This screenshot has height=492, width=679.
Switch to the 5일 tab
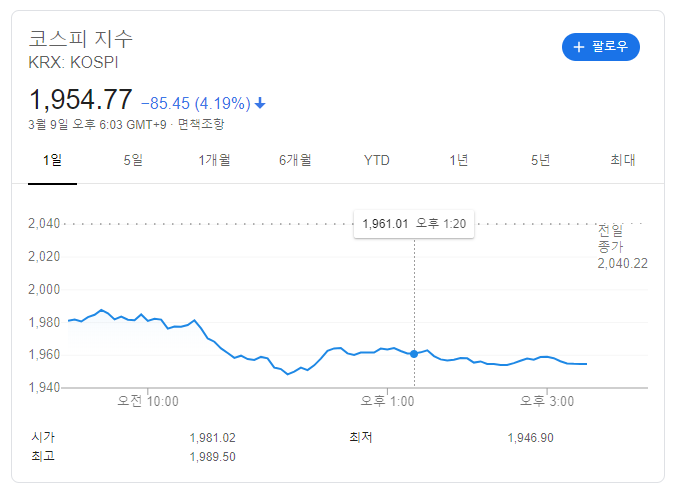pyautogui.click(x=133, y=160)
